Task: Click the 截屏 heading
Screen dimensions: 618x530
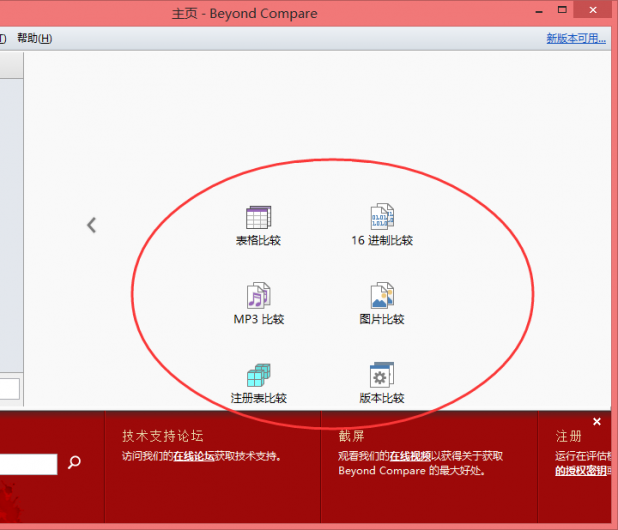Action: (351, 436)
